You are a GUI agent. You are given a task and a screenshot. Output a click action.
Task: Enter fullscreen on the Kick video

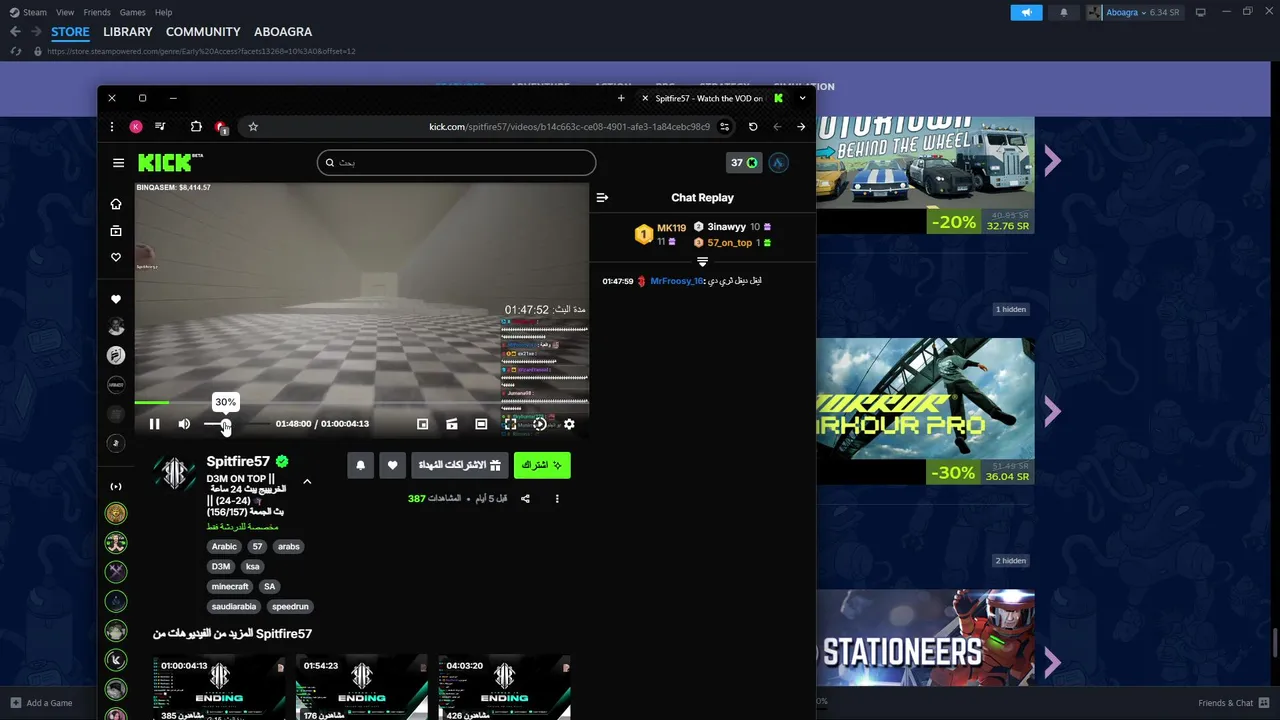[510, 424]
